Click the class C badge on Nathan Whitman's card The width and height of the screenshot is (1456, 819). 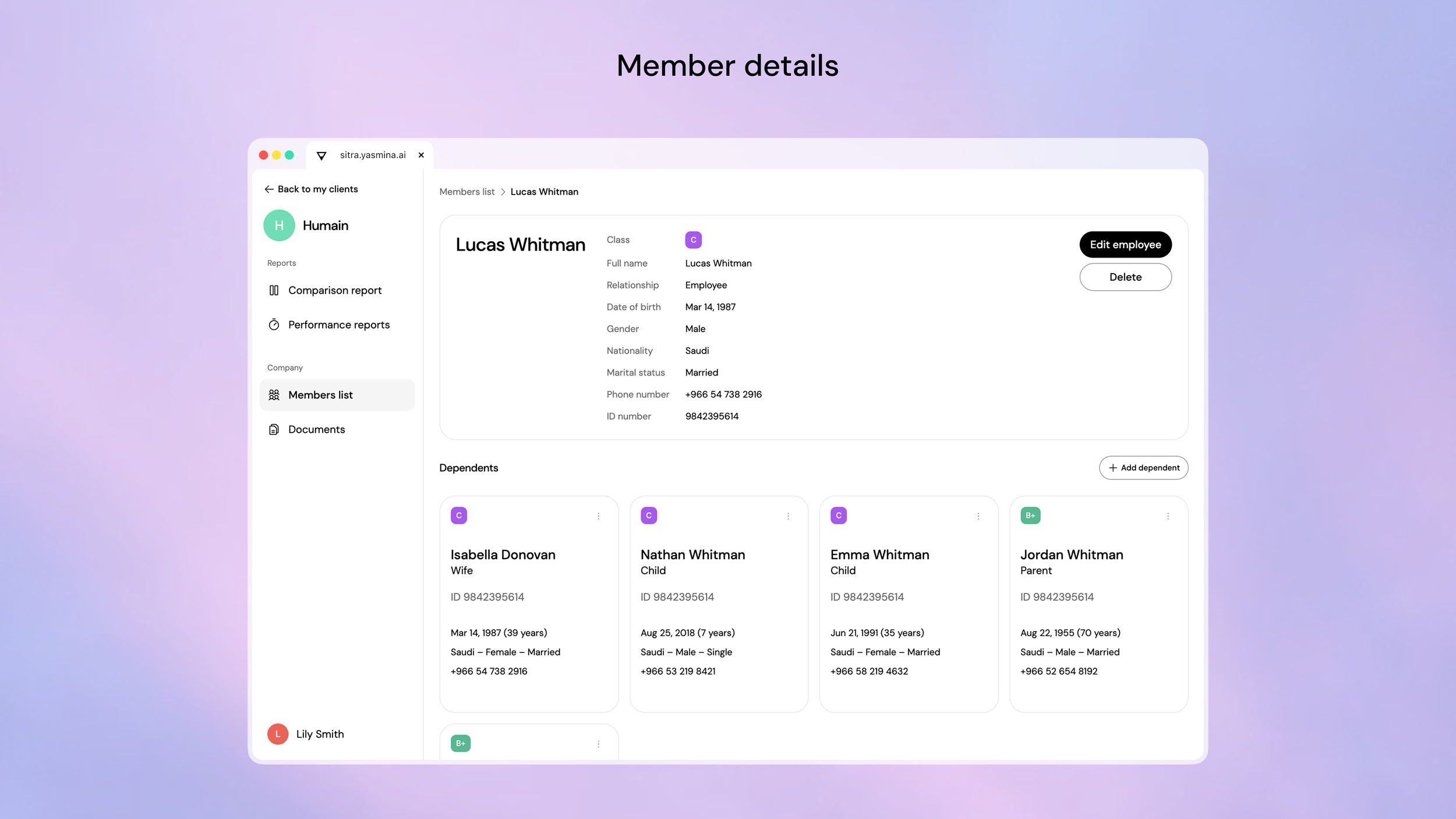coord(649,516)
